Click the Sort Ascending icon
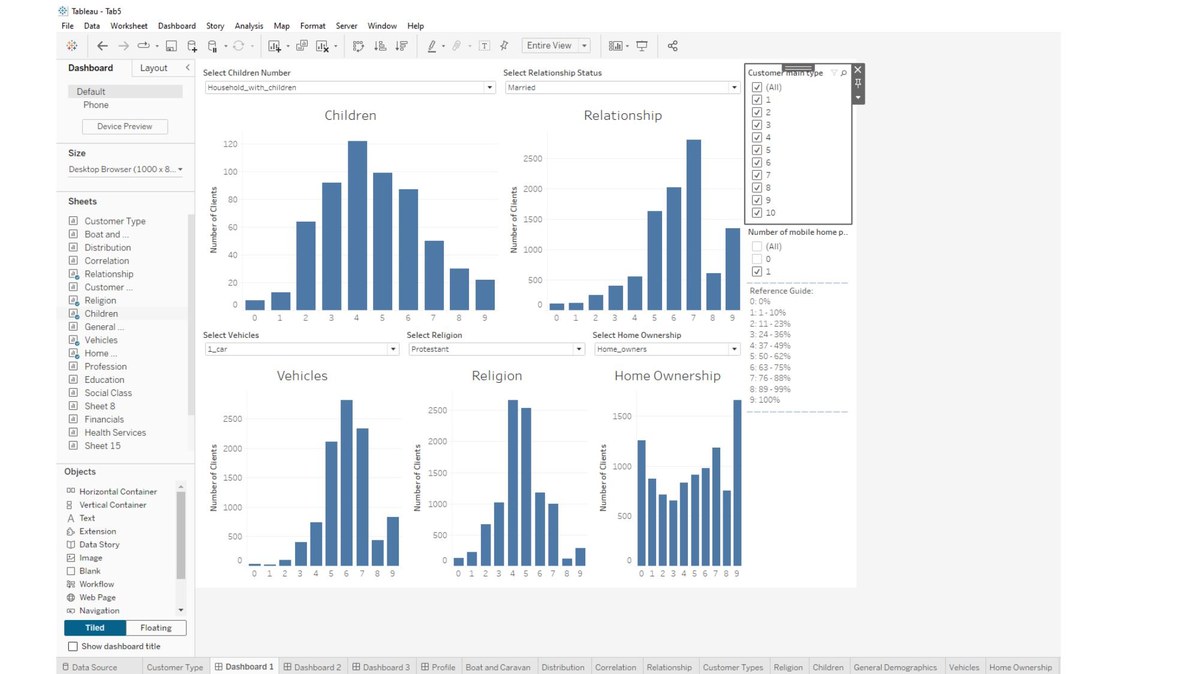This screenshot has width=1200, height=674. pyautogui.click(x=380, y=46)
